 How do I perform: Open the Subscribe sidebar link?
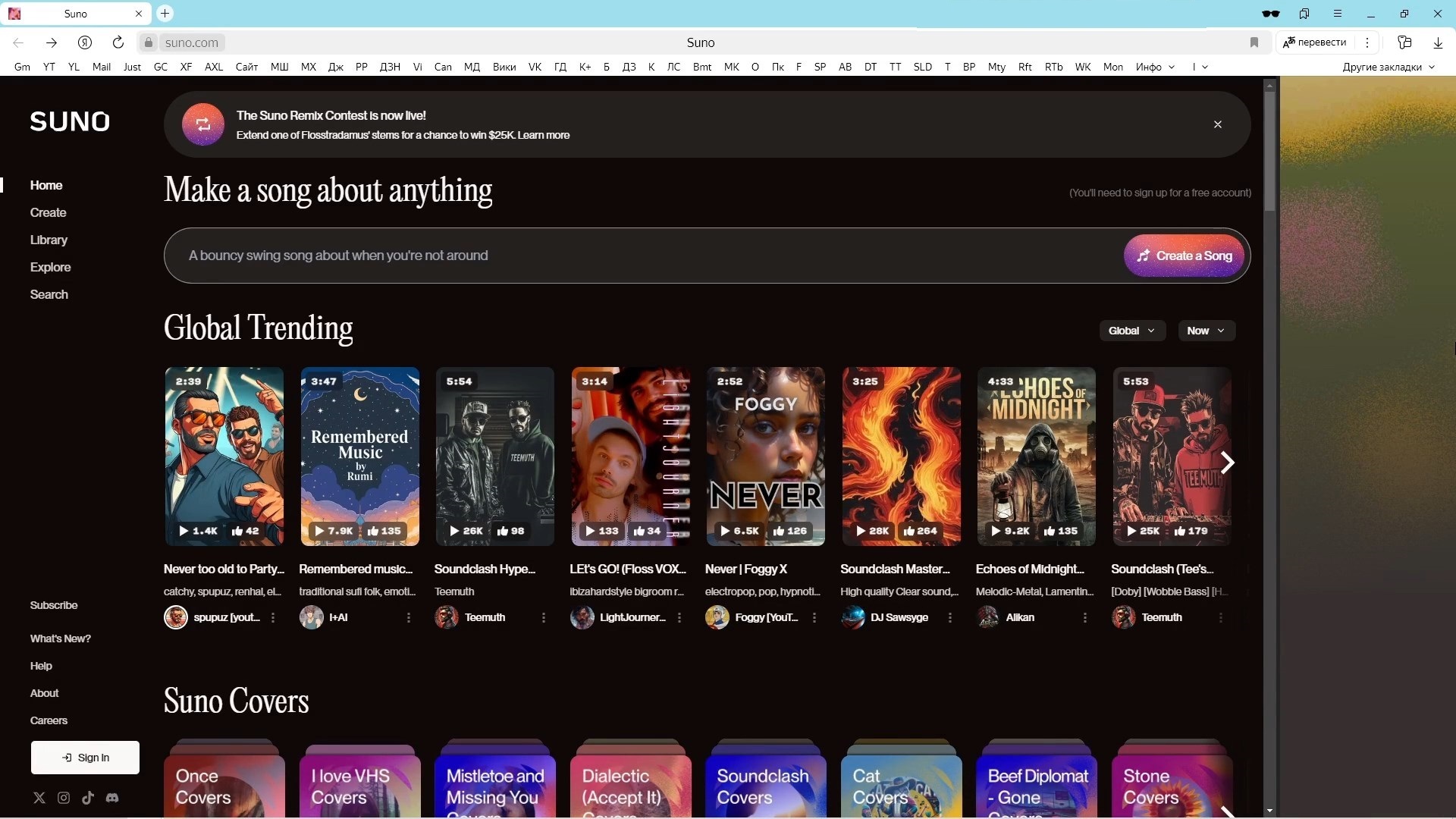click(x=54, y=605)
